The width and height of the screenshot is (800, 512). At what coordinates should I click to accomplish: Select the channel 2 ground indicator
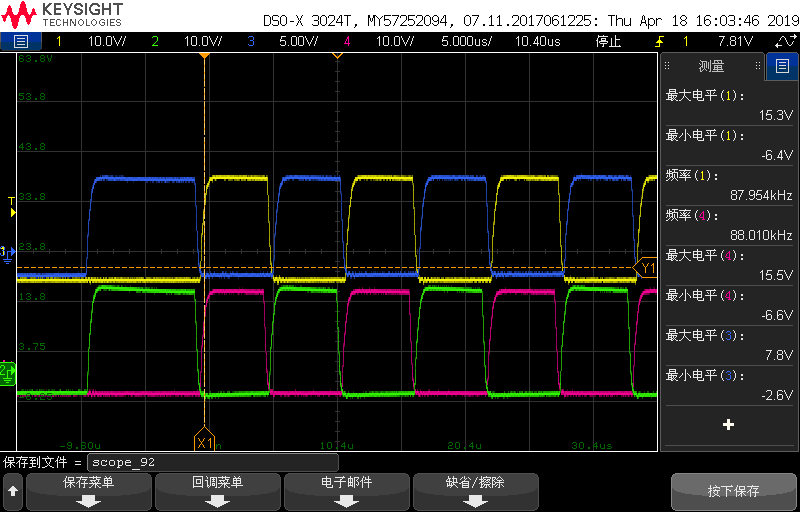coord(8,374)
